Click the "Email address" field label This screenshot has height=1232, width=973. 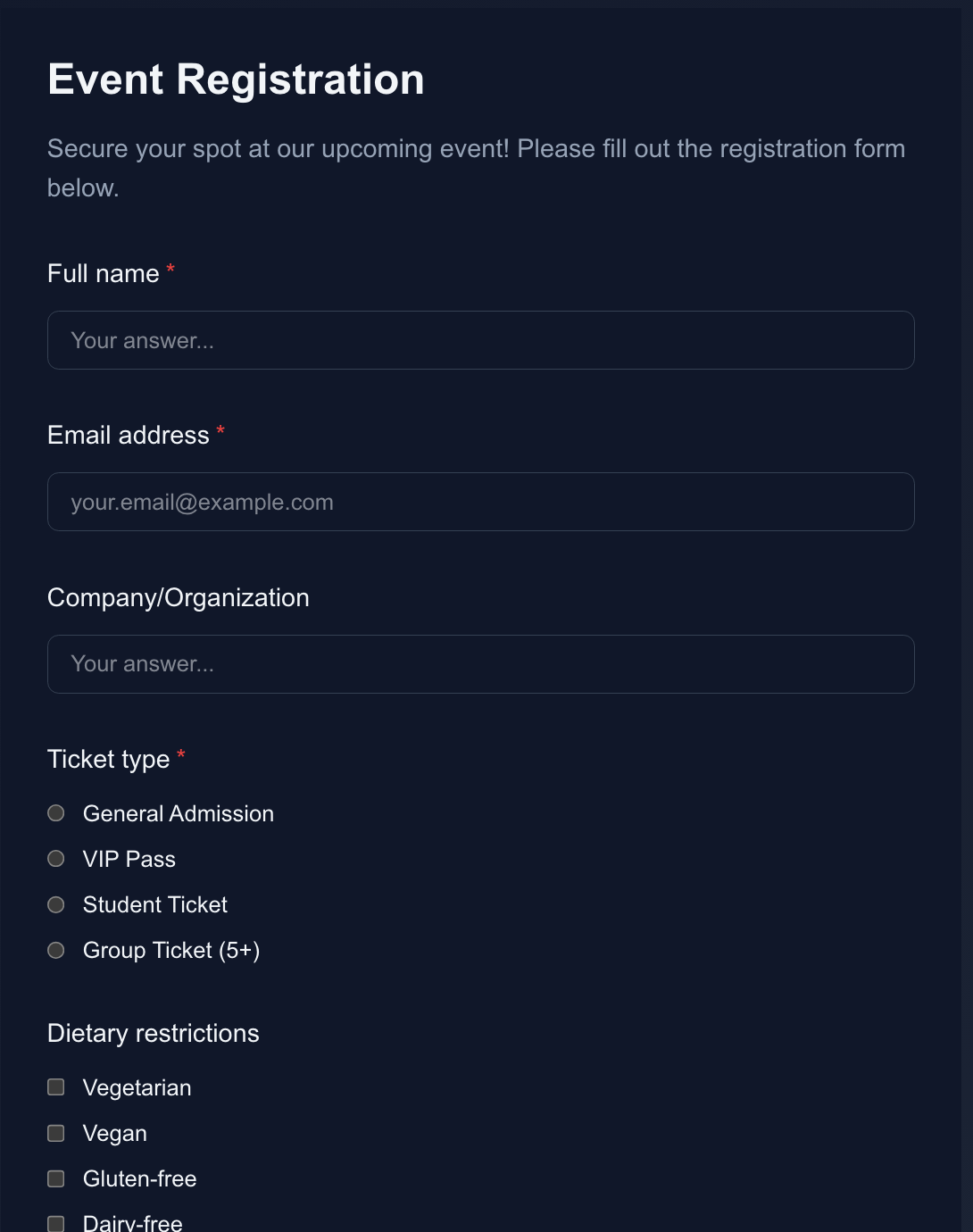129,435
